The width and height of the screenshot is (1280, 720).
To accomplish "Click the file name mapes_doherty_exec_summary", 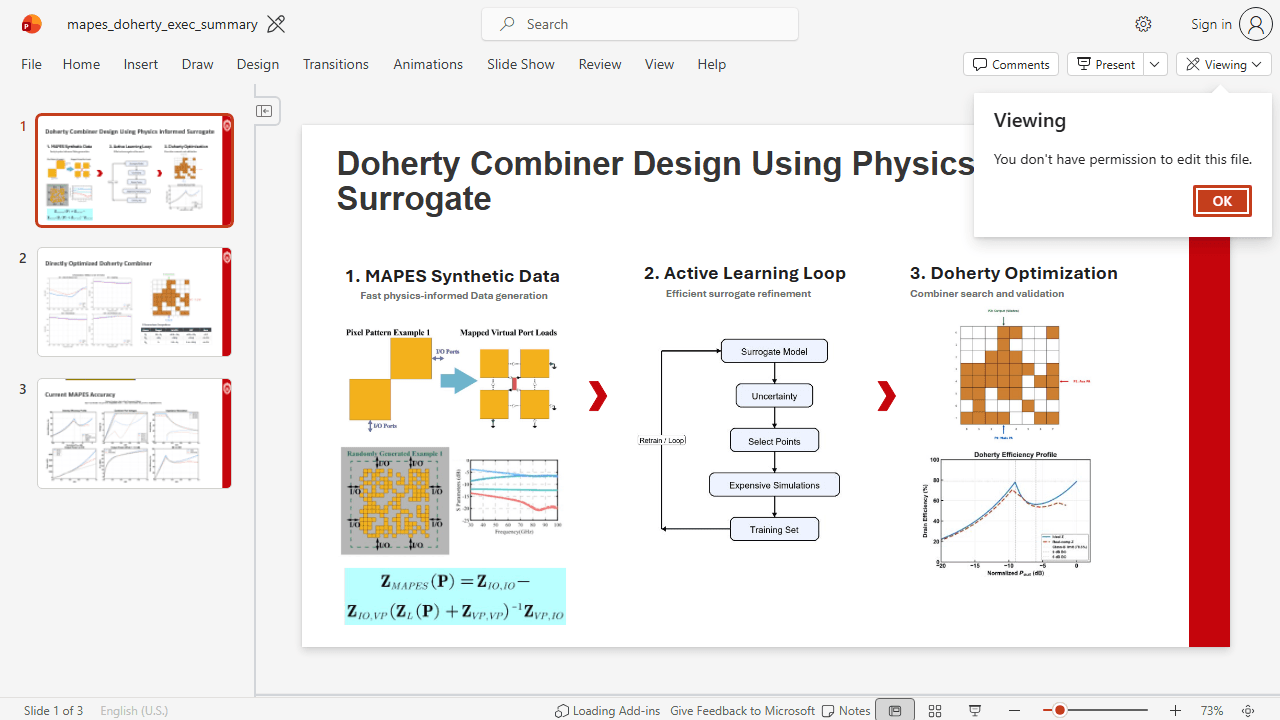I will click(162, 24).
